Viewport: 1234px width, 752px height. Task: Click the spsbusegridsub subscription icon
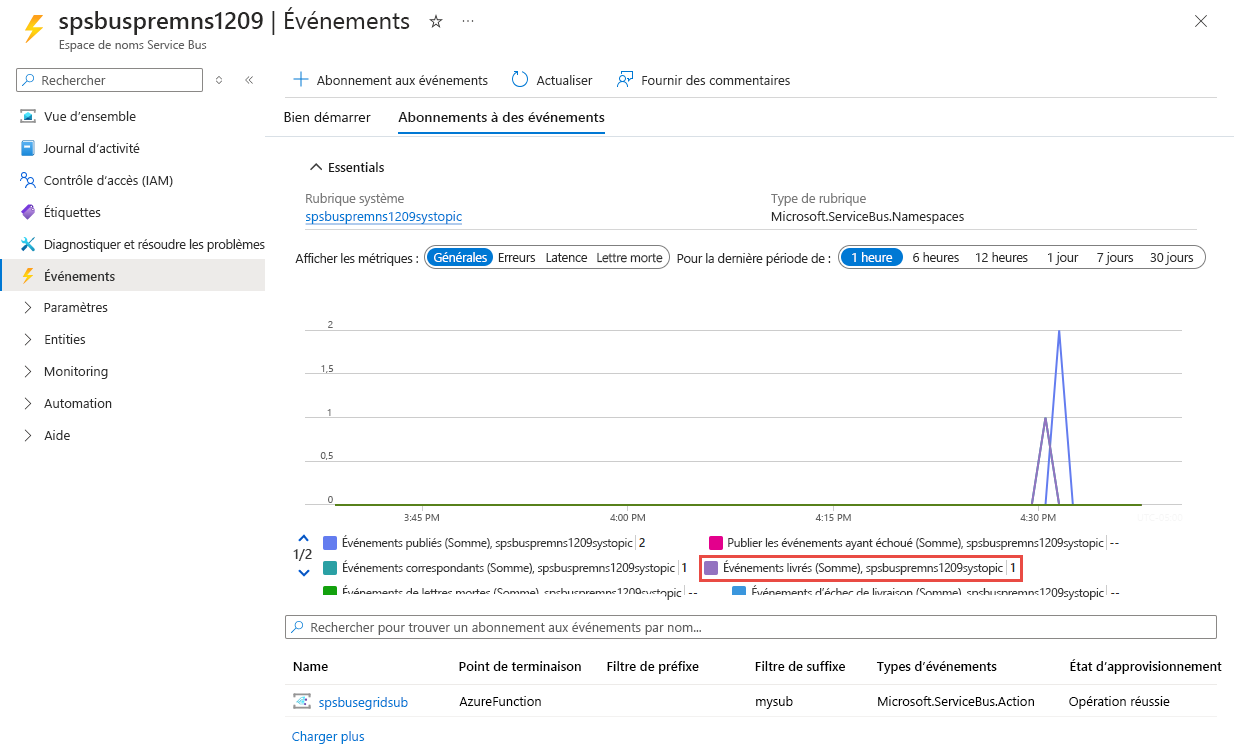pyautogui.click(x=301, y=701)
